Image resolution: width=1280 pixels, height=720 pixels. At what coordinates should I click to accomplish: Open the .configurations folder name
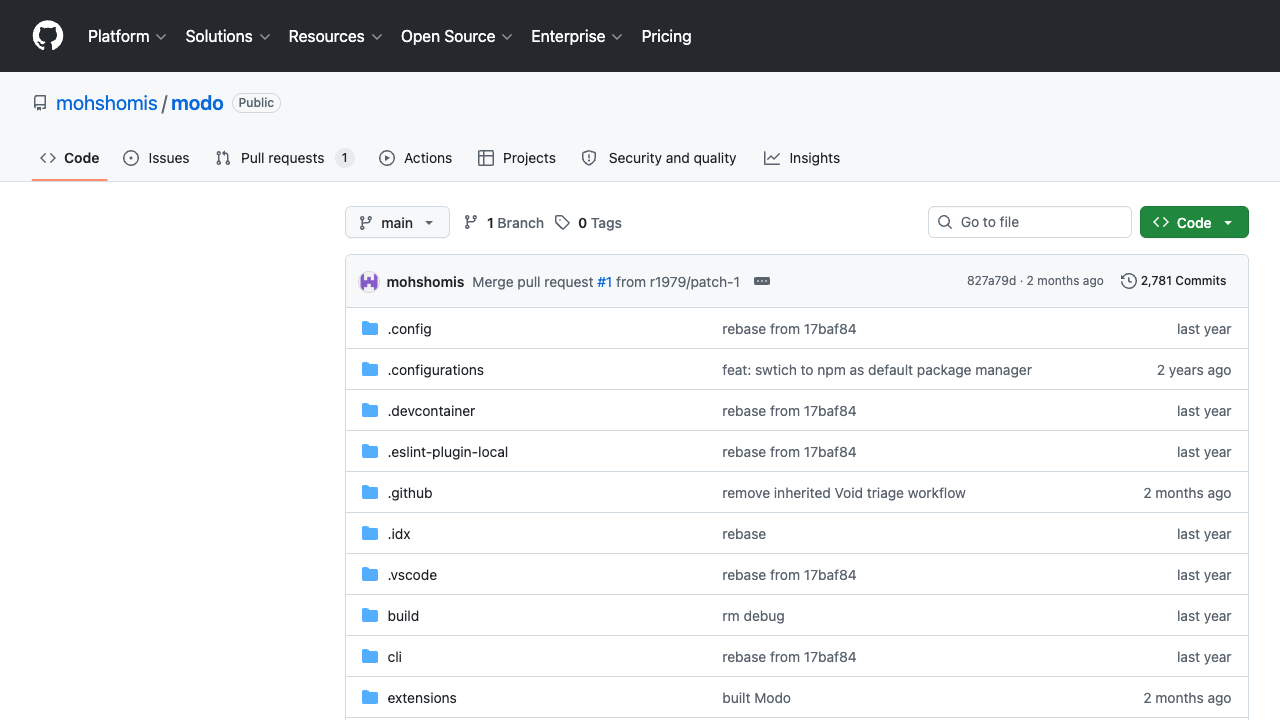[x=436, y=370]
